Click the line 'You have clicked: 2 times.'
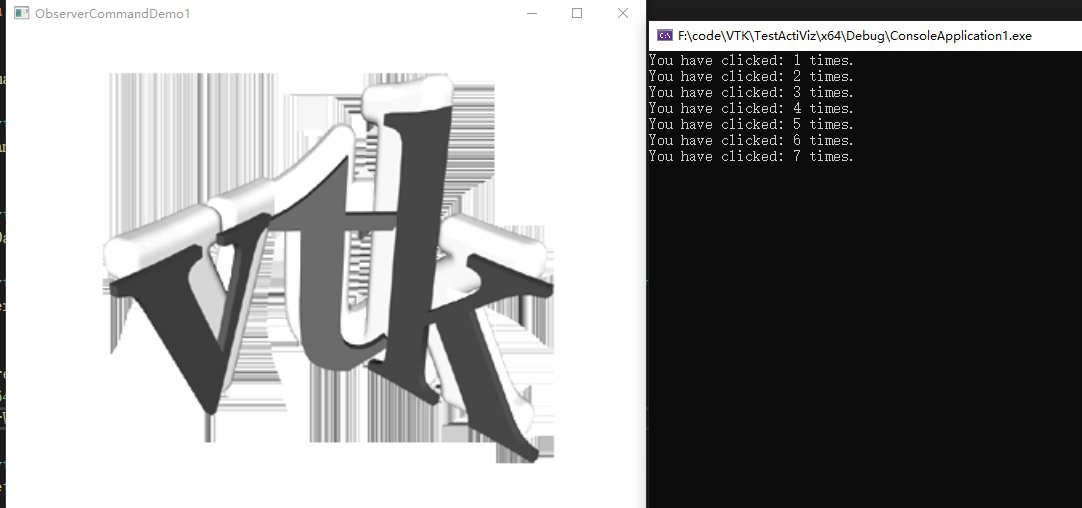The width and height of the screenshot is (1082, 508). [751, 77]
